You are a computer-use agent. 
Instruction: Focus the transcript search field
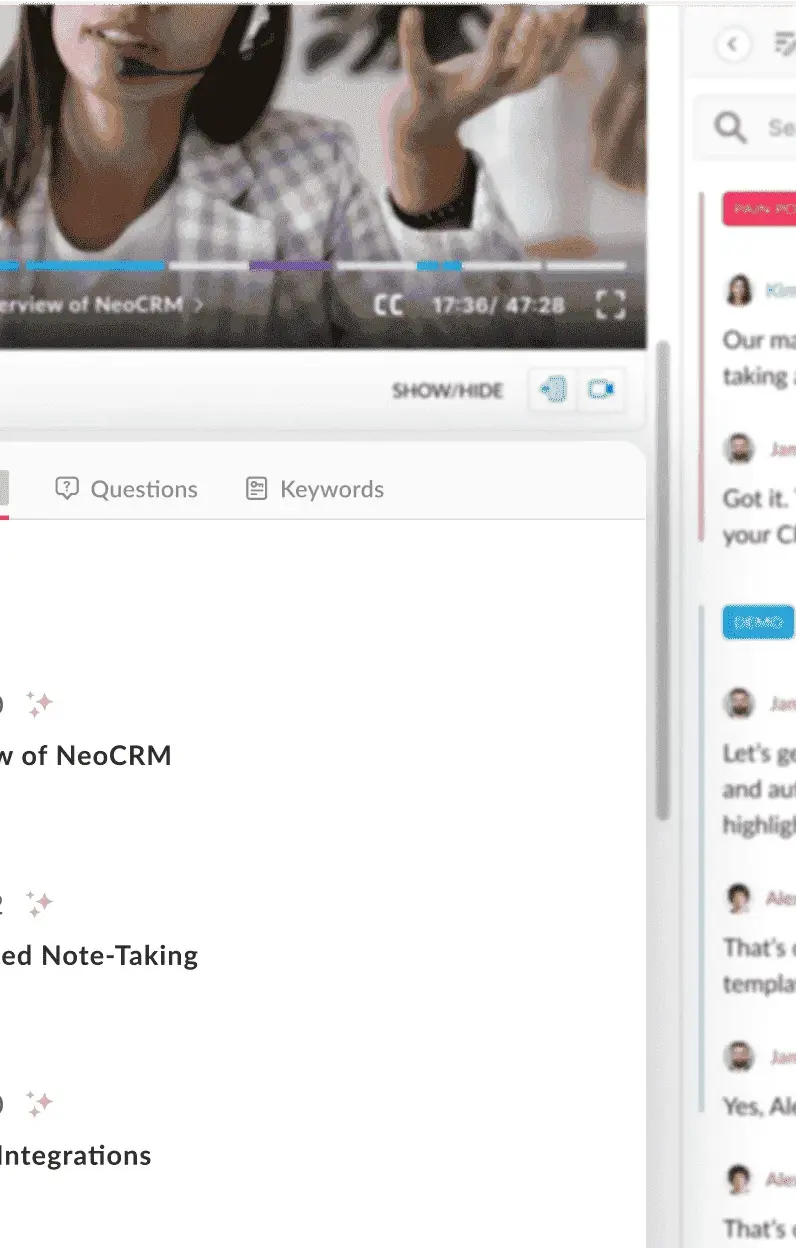click(745, 127)
